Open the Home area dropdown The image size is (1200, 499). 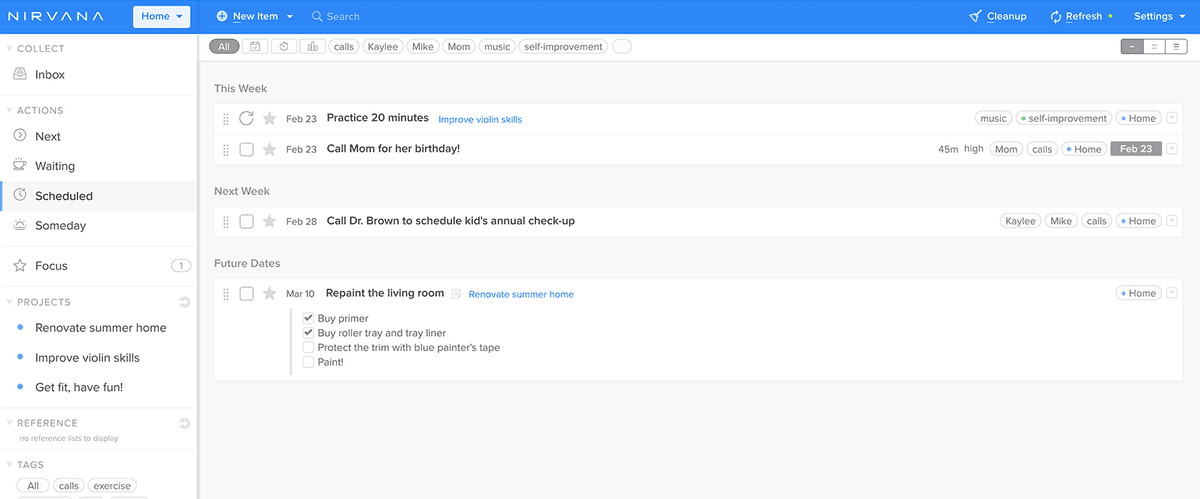tap(162, 17)
